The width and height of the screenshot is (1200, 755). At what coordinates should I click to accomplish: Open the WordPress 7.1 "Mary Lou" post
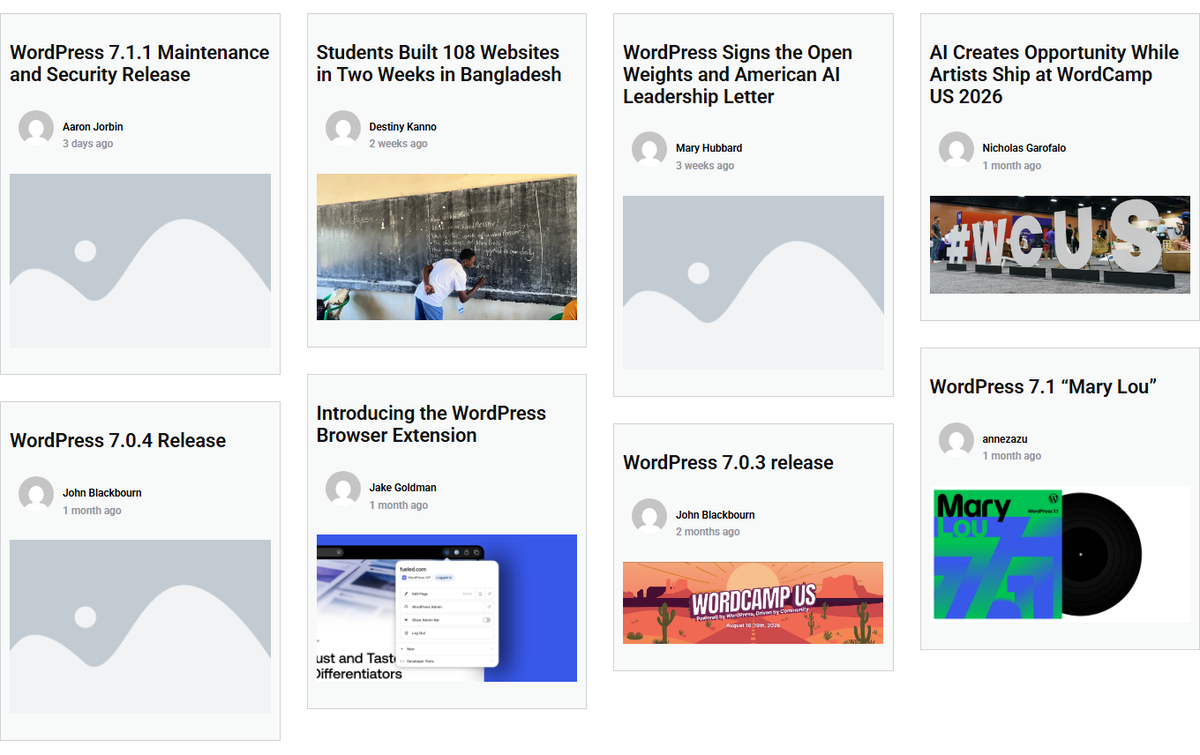(x=1043, y=386)
